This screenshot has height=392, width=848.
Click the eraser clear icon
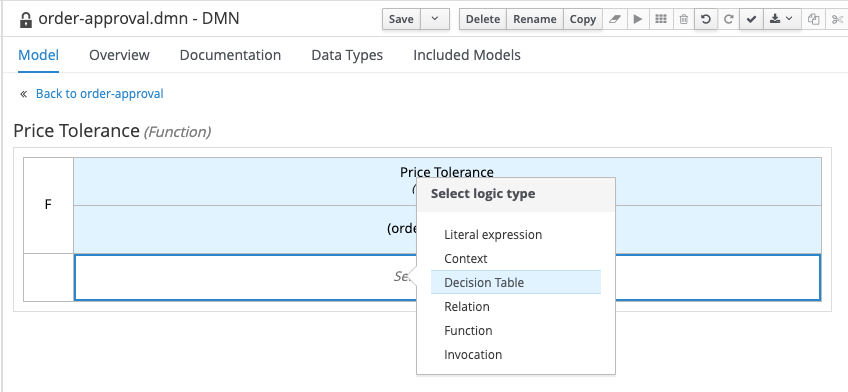(x=614, y=19)
